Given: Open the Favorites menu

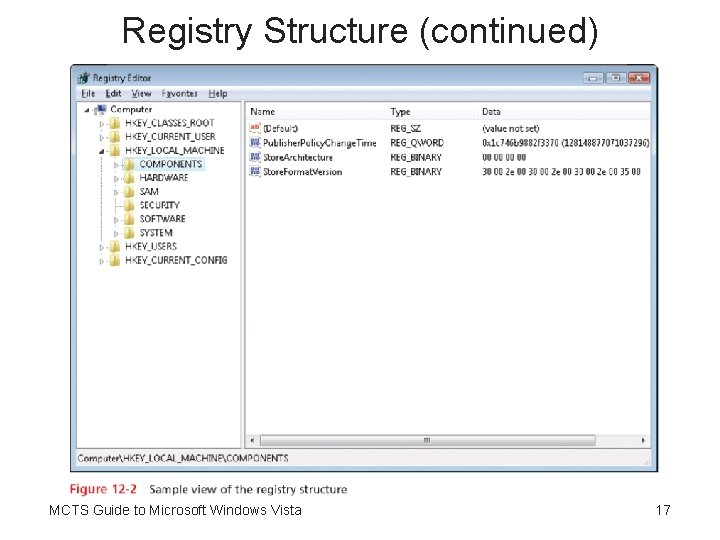Looking at the screenshot, I should pos(179,94).
